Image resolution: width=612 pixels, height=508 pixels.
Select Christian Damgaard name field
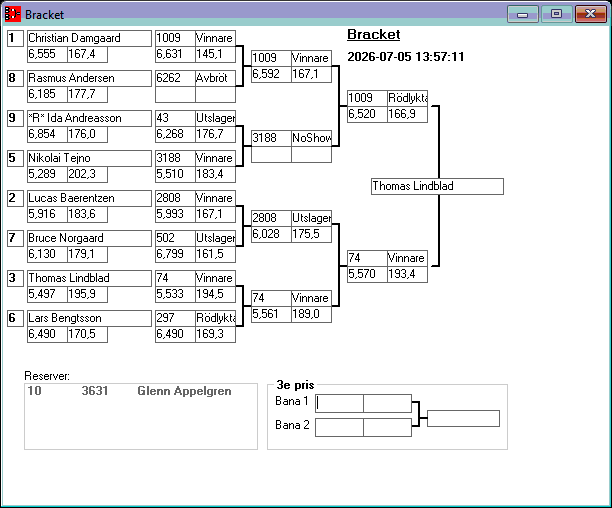coord(89,38)
